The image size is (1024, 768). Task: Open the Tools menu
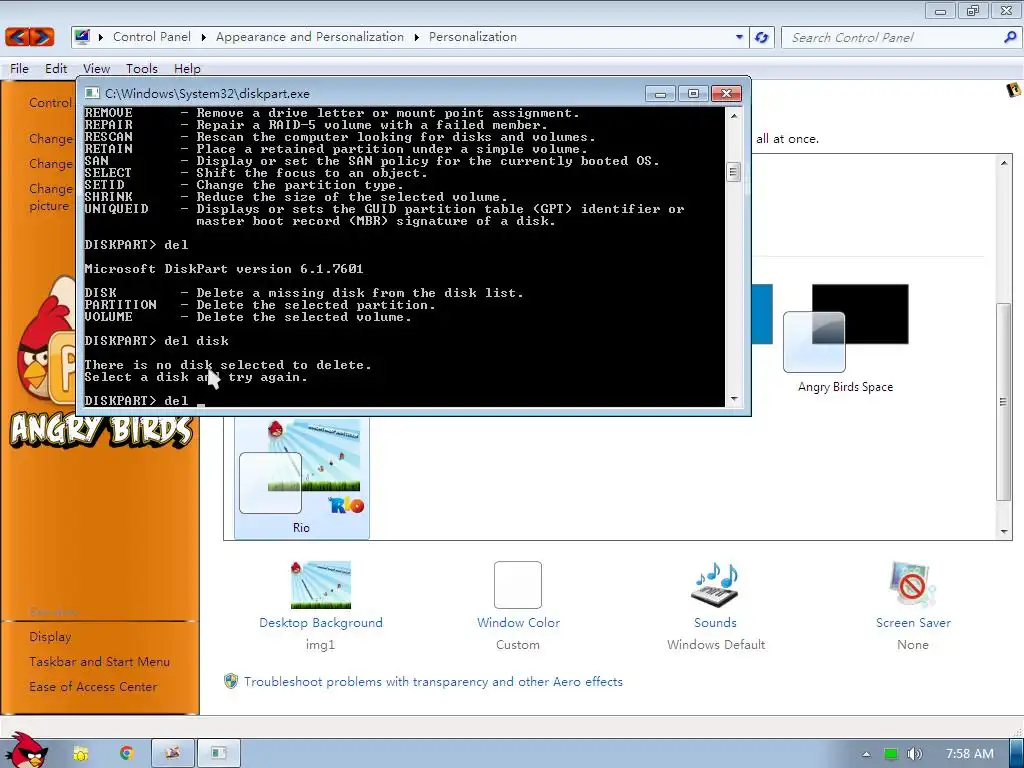tap(142, 69)
